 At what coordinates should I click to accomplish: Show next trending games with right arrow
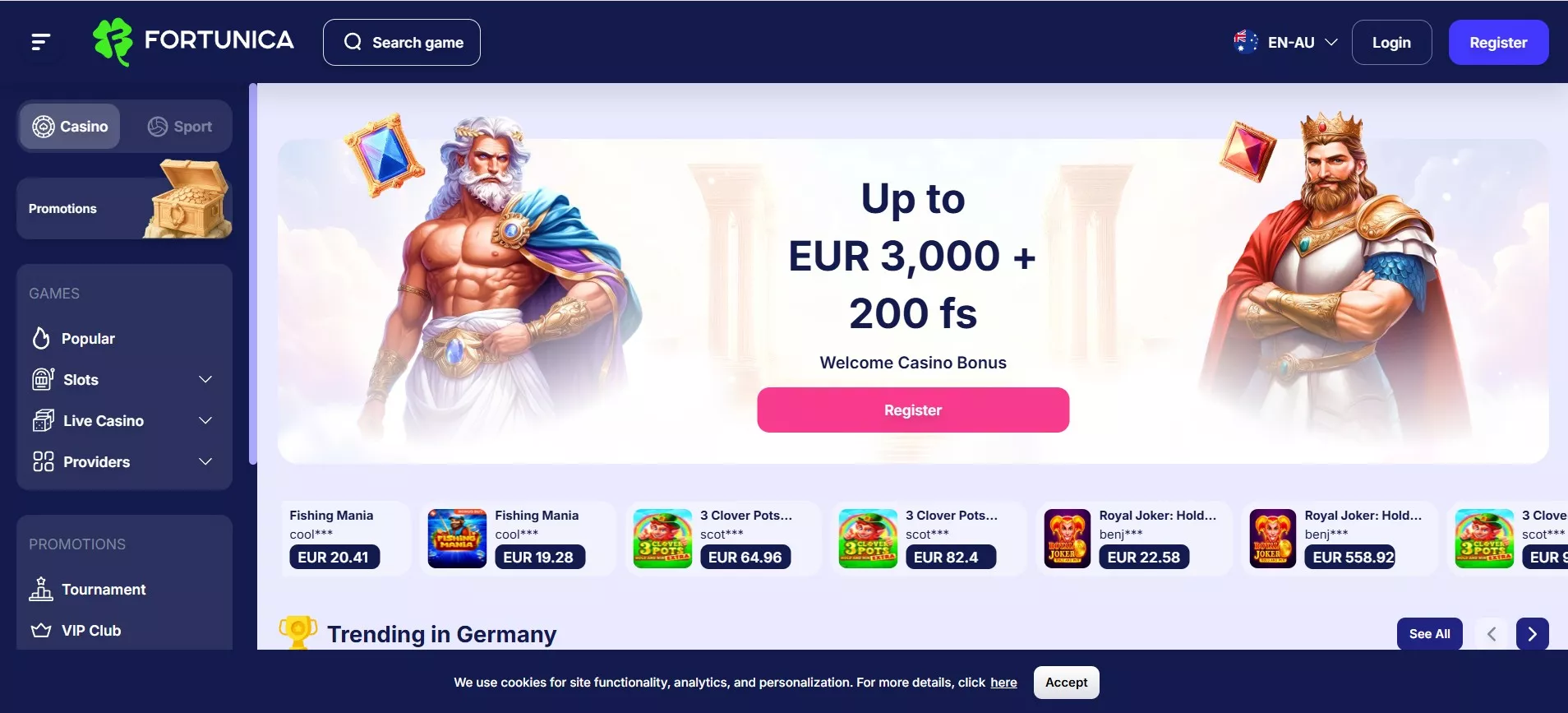coord(1532,634)
